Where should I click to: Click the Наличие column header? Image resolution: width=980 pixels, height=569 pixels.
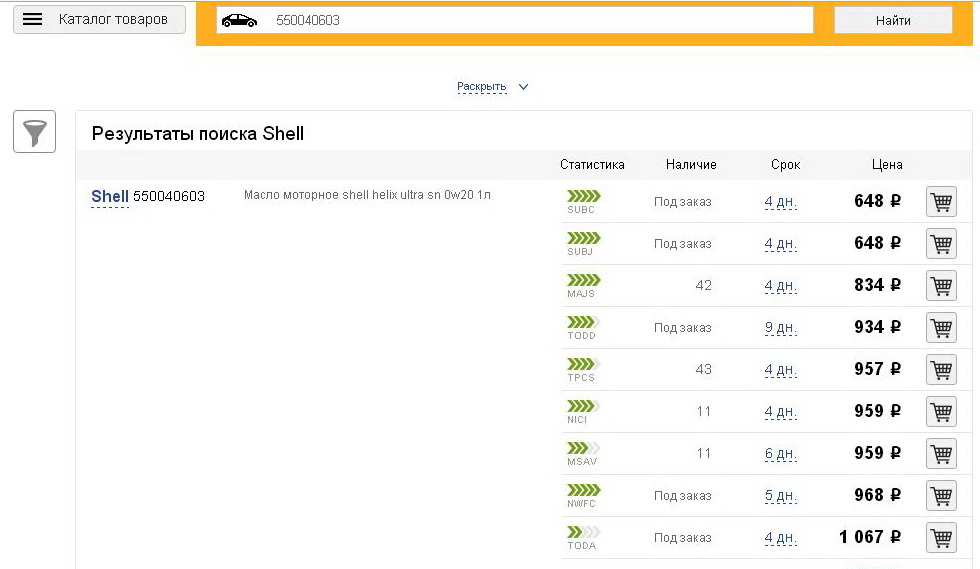coord(691,164)
